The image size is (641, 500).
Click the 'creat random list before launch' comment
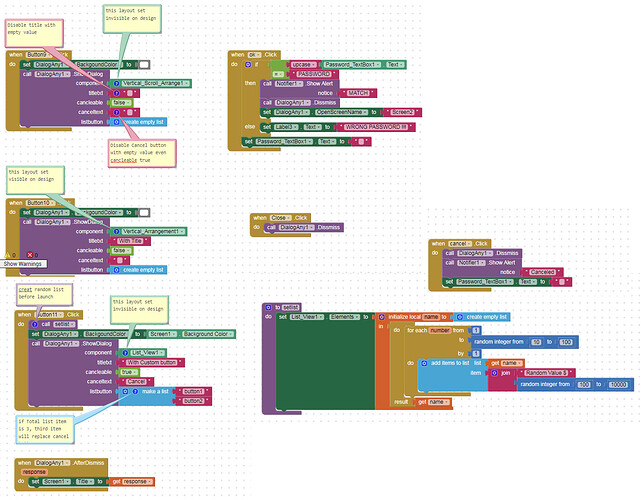point(44,294)
